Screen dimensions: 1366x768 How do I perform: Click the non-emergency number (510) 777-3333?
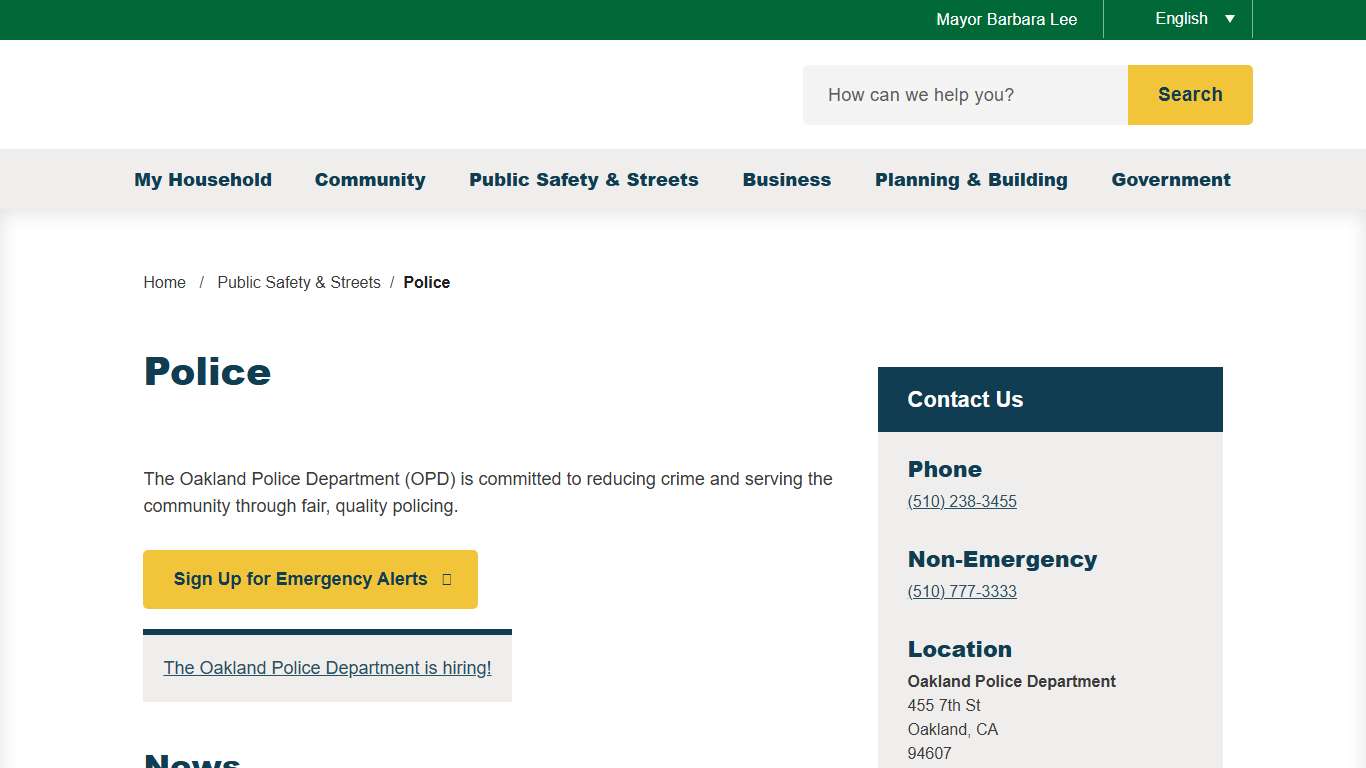pyautogui.click(x=962, y=592)
